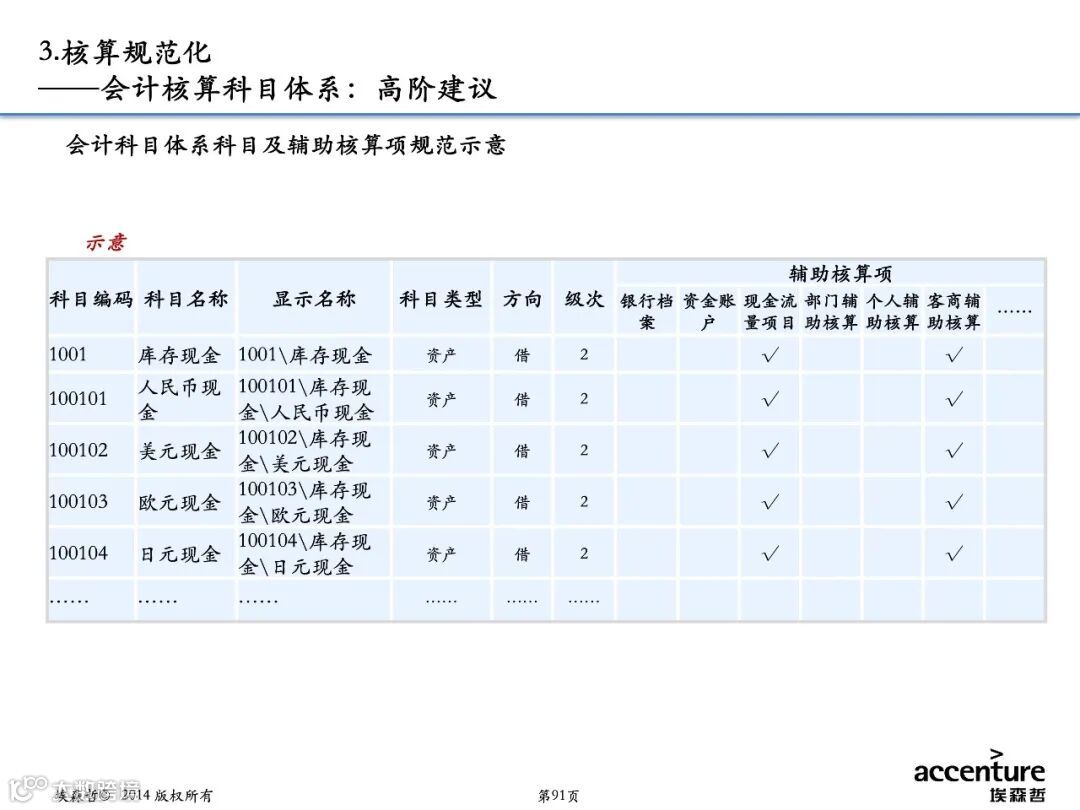Click the name cell '人民币现金'

click(179, 399)
